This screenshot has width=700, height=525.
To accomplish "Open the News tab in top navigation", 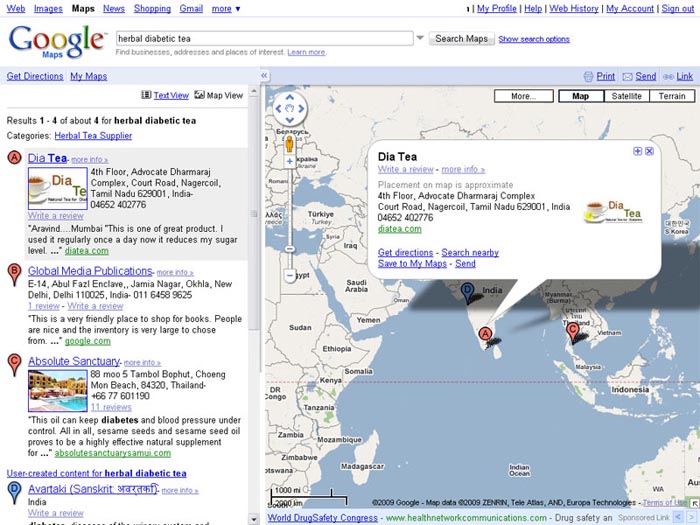I will [114, 8].
